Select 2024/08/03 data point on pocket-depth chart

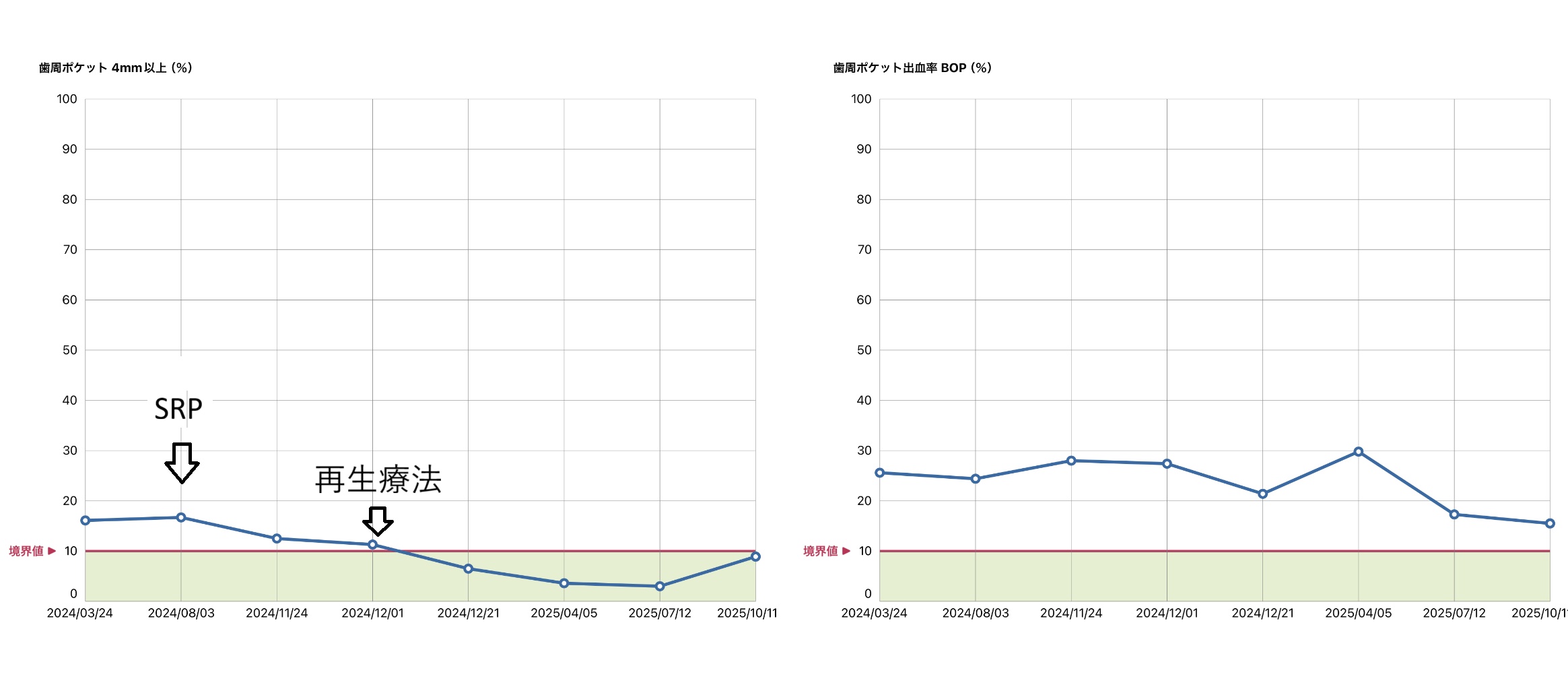(181, 518)
